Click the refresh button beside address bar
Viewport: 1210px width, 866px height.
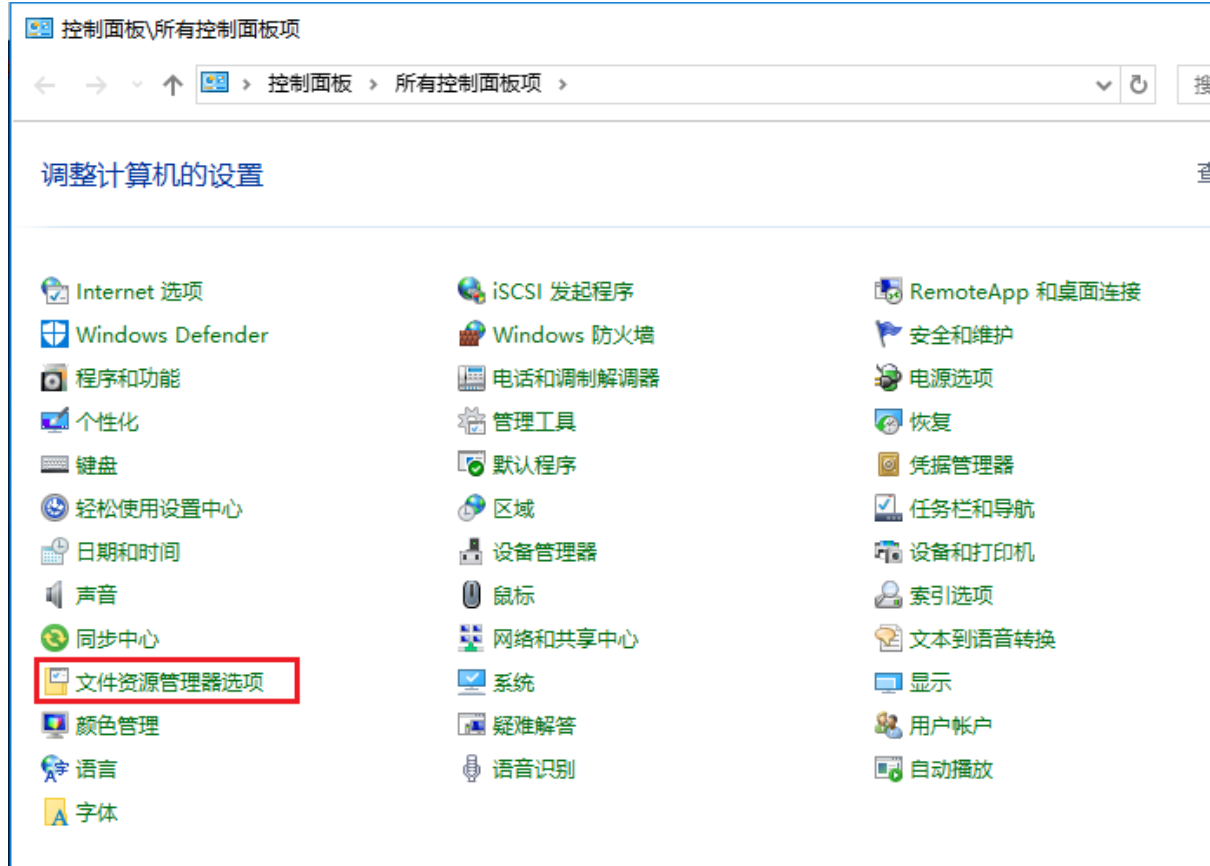[x=1138, y=85]
